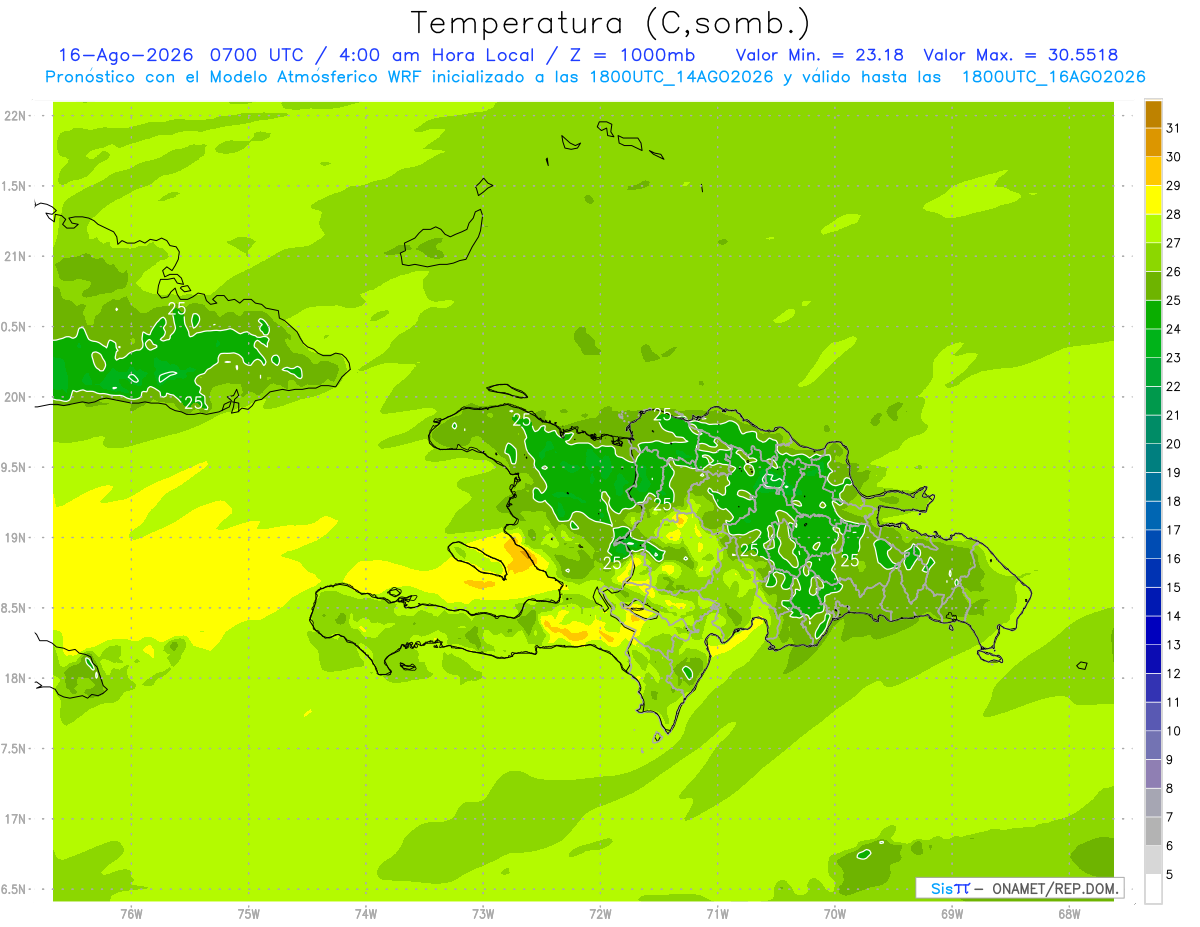Image resolution: width=1200 pixels, height=927 pixels.
Task: Click the "Valor Max. = 30.5518" value
Action: pos(1021,55)
